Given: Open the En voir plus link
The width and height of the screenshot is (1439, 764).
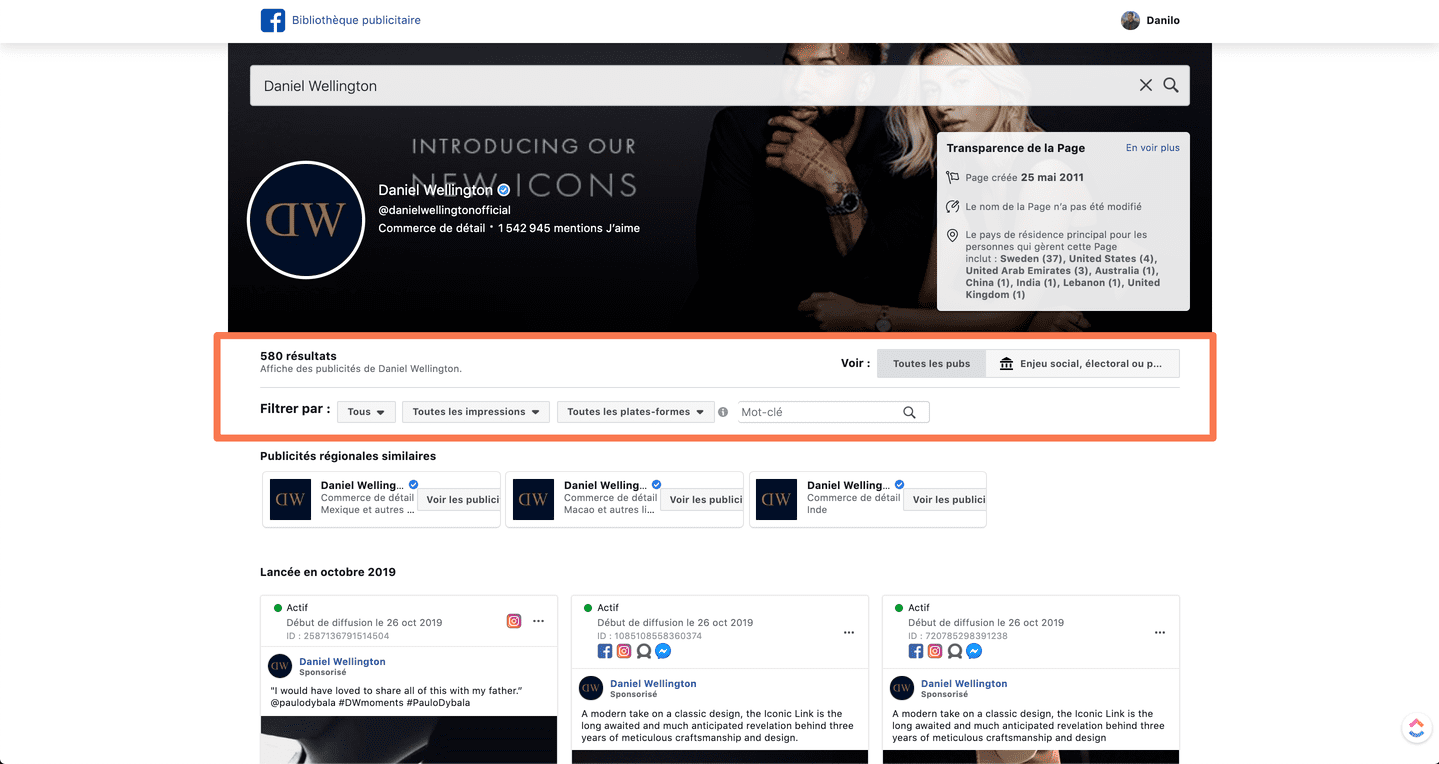Looking at the screenshot, I should (x=1153, y=148).
